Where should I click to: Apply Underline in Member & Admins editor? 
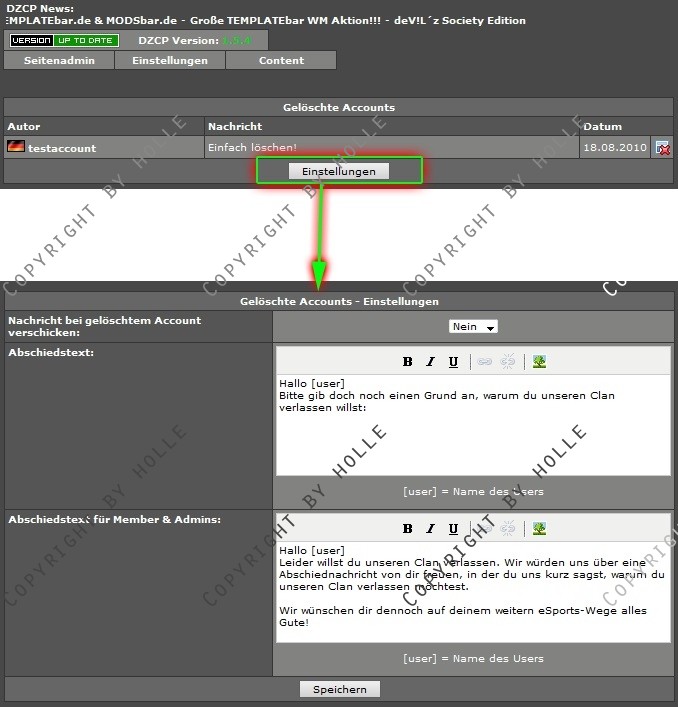453,529
